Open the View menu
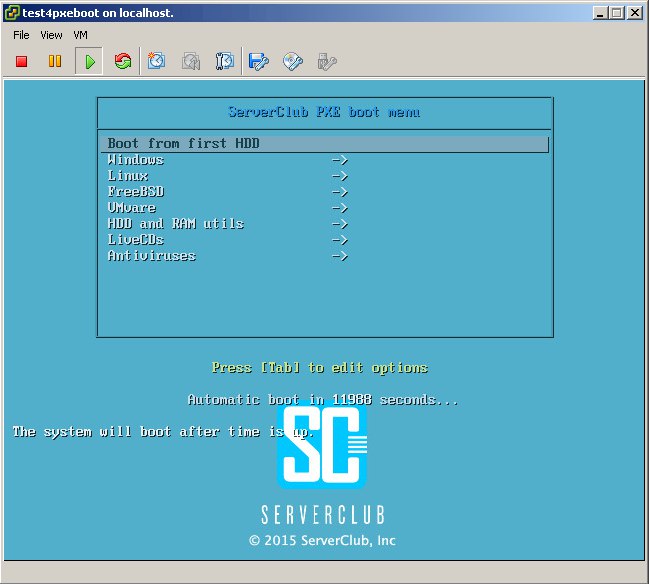This screenshot has width=649, height=584. [x=51, y=35]
